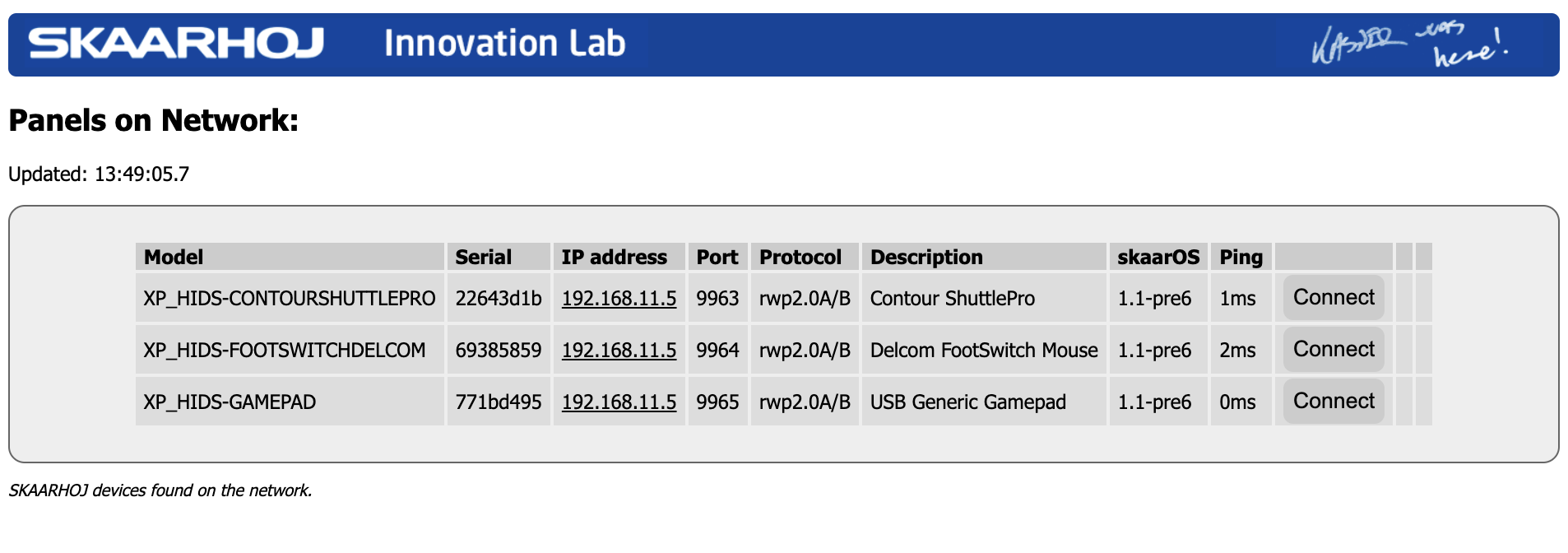The width and height of the screenshot is (1568, 553).
Task: Click the Port column header
Action: point(717,257)
